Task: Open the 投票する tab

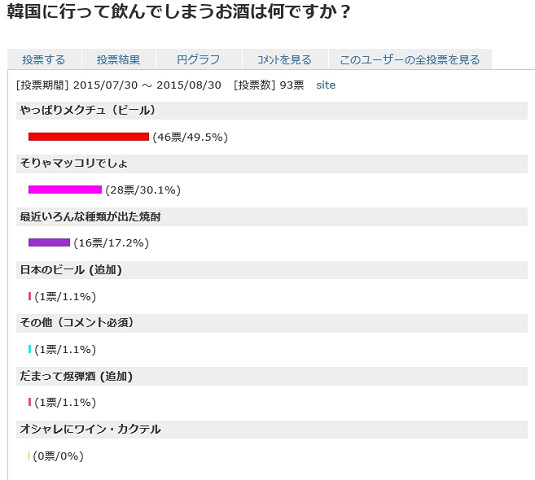Action: (x=44, y=59)
